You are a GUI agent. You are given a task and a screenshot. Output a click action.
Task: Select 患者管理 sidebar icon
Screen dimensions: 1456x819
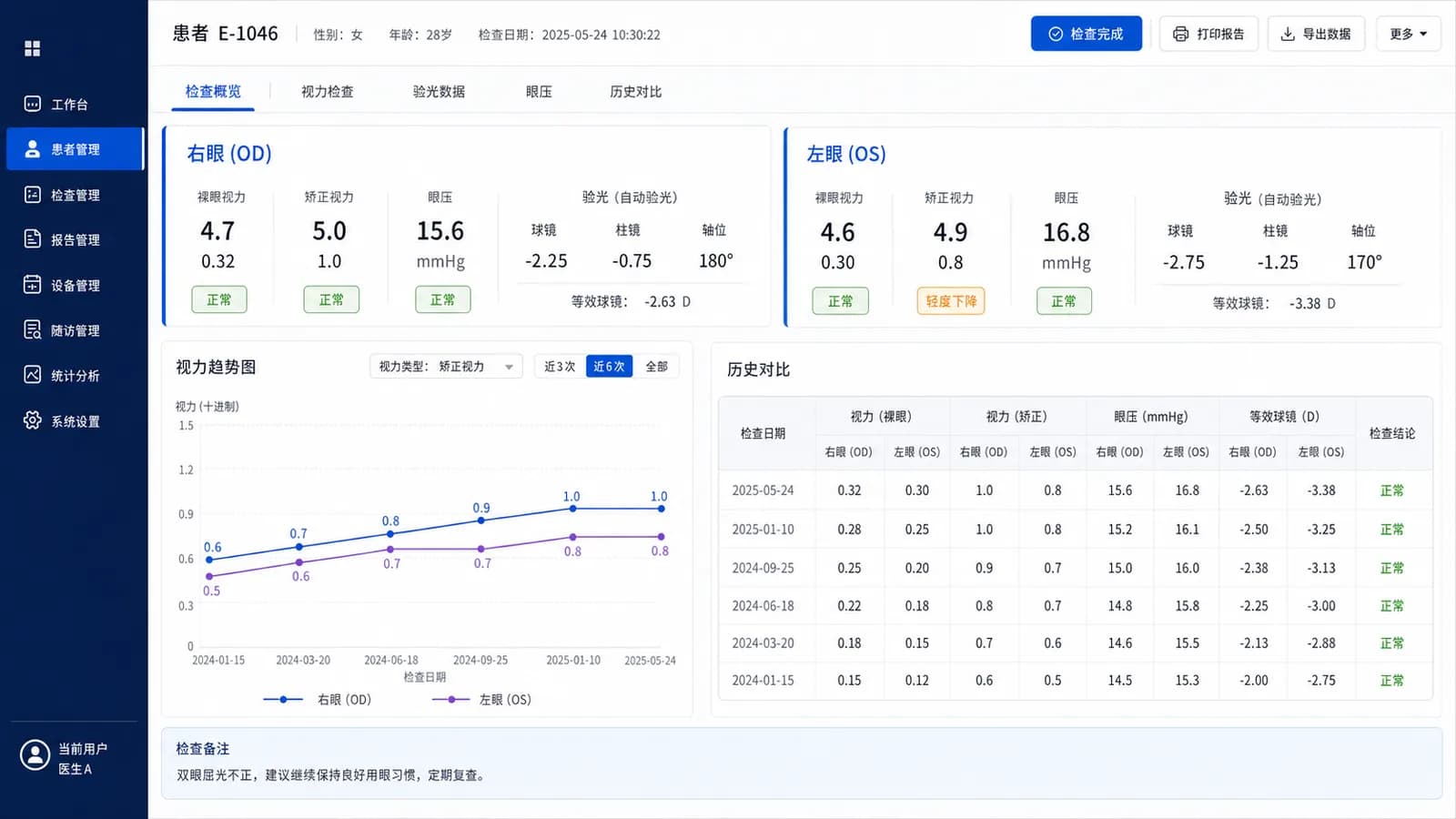pyautogui.click(x=33, y=148)
